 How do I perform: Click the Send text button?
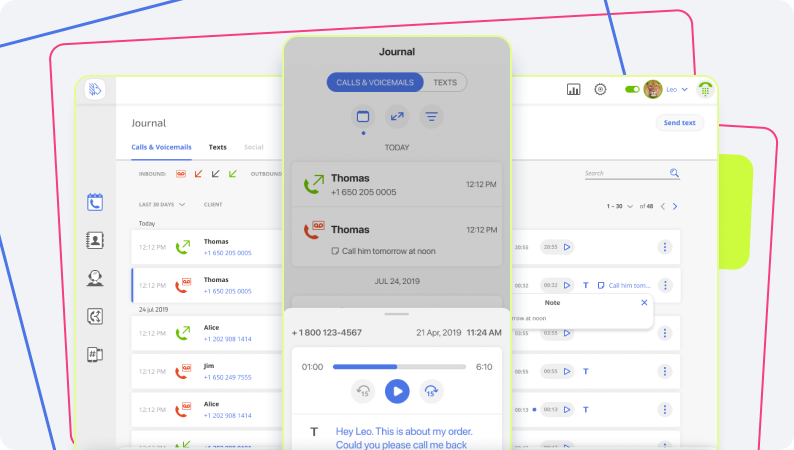tap(679, 123)
